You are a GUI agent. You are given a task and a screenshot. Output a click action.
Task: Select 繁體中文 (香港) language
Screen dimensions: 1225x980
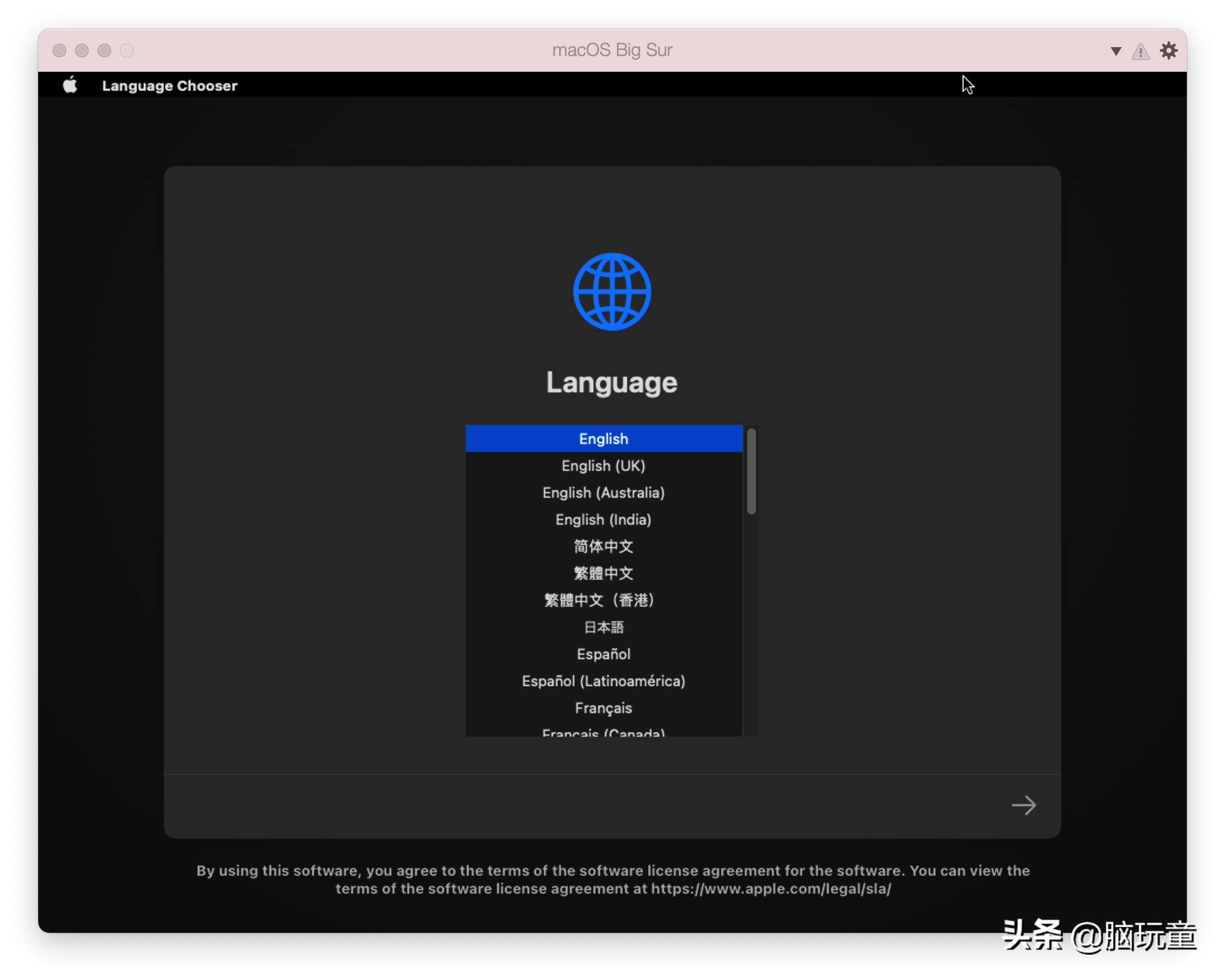tap(600, 600)
